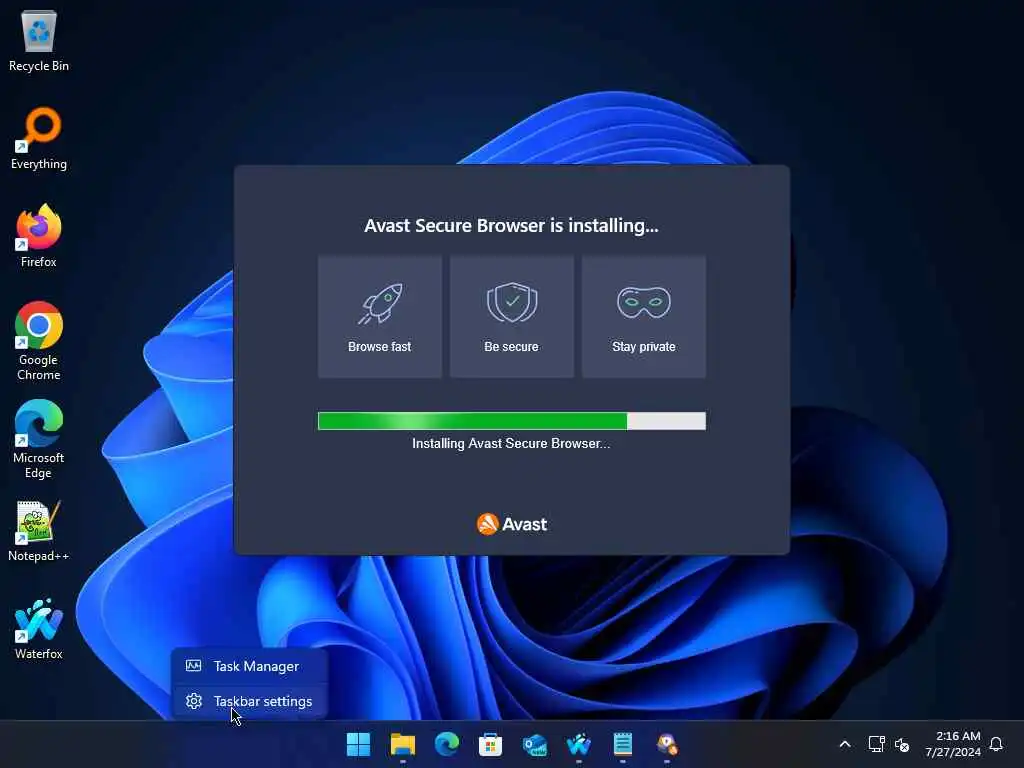
Task: Open the Windows Start button
Action: [358, 744]
